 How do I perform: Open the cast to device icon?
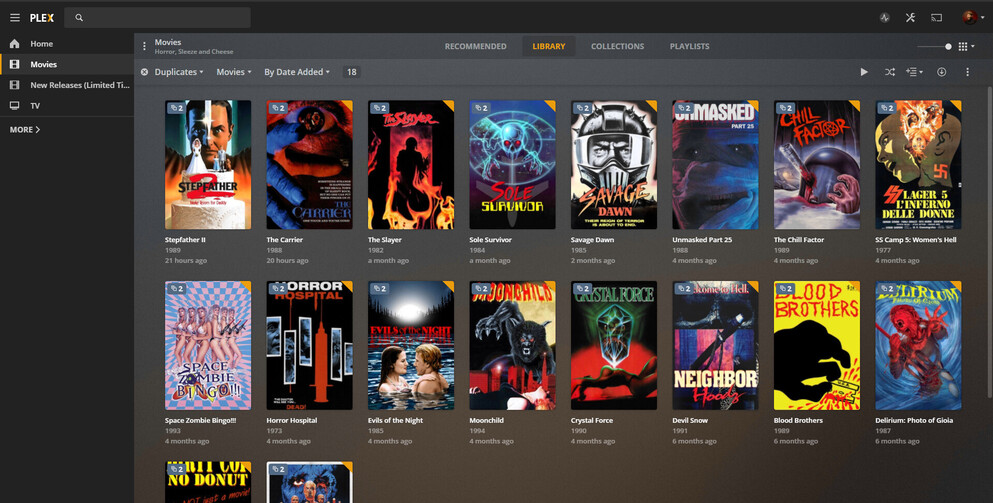[x=937, y=18]
